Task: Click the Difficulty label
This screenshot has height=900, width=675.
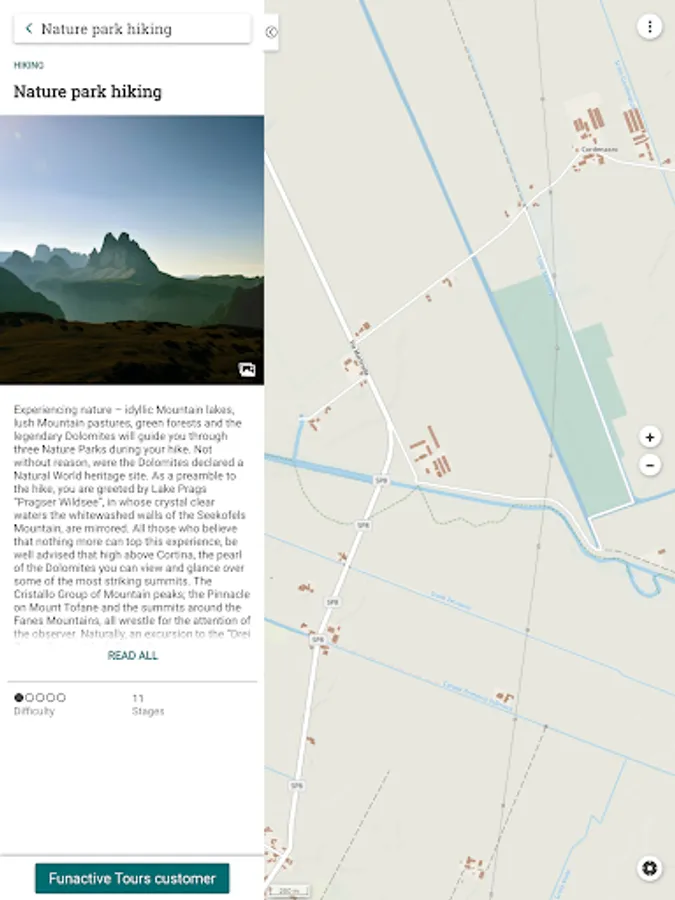Action: click(x=34, y=711)
